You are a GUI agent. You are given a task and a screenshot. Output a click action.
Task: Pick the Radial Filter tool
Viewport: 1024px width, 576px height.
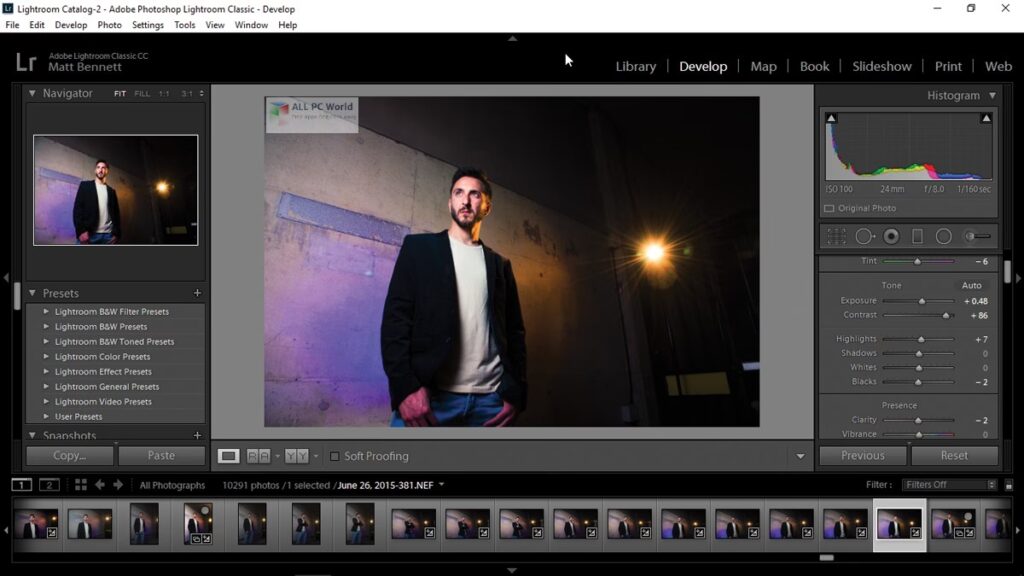click(x=943, y=237)
